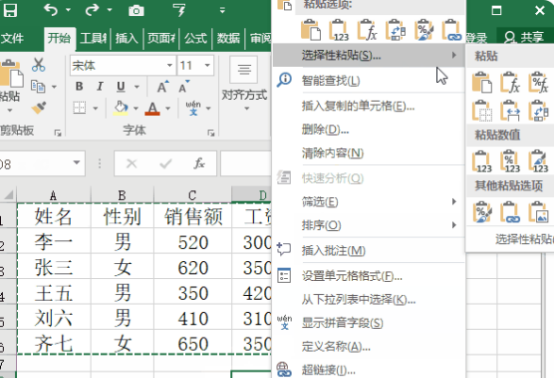Click the 销售额 header cell
The height and width of the screenshot is (379, 554).
pyautogui.click(x=193, y=216)
